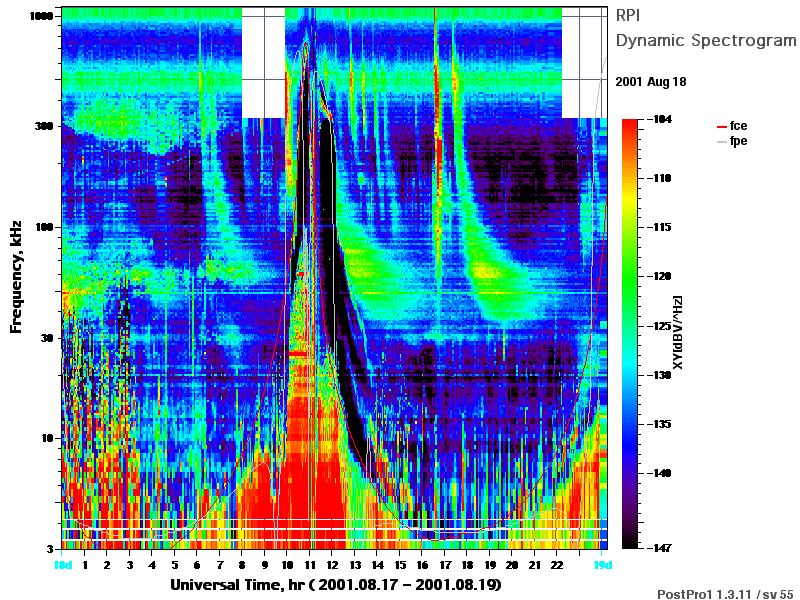Click the PostPro1 version text

pyautogui.click(x=725, y=594)
